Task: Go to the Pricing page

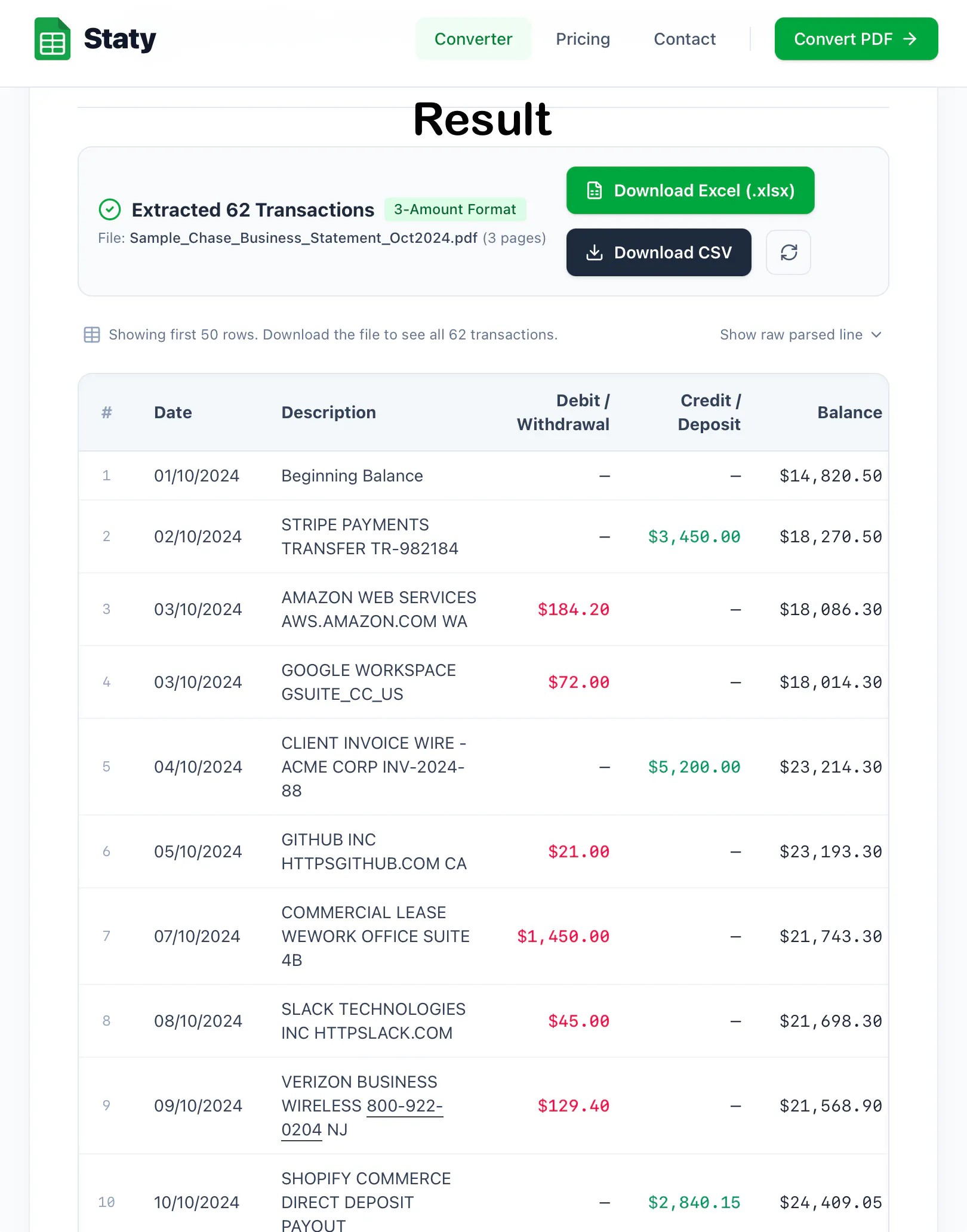Action: [583, 39]
